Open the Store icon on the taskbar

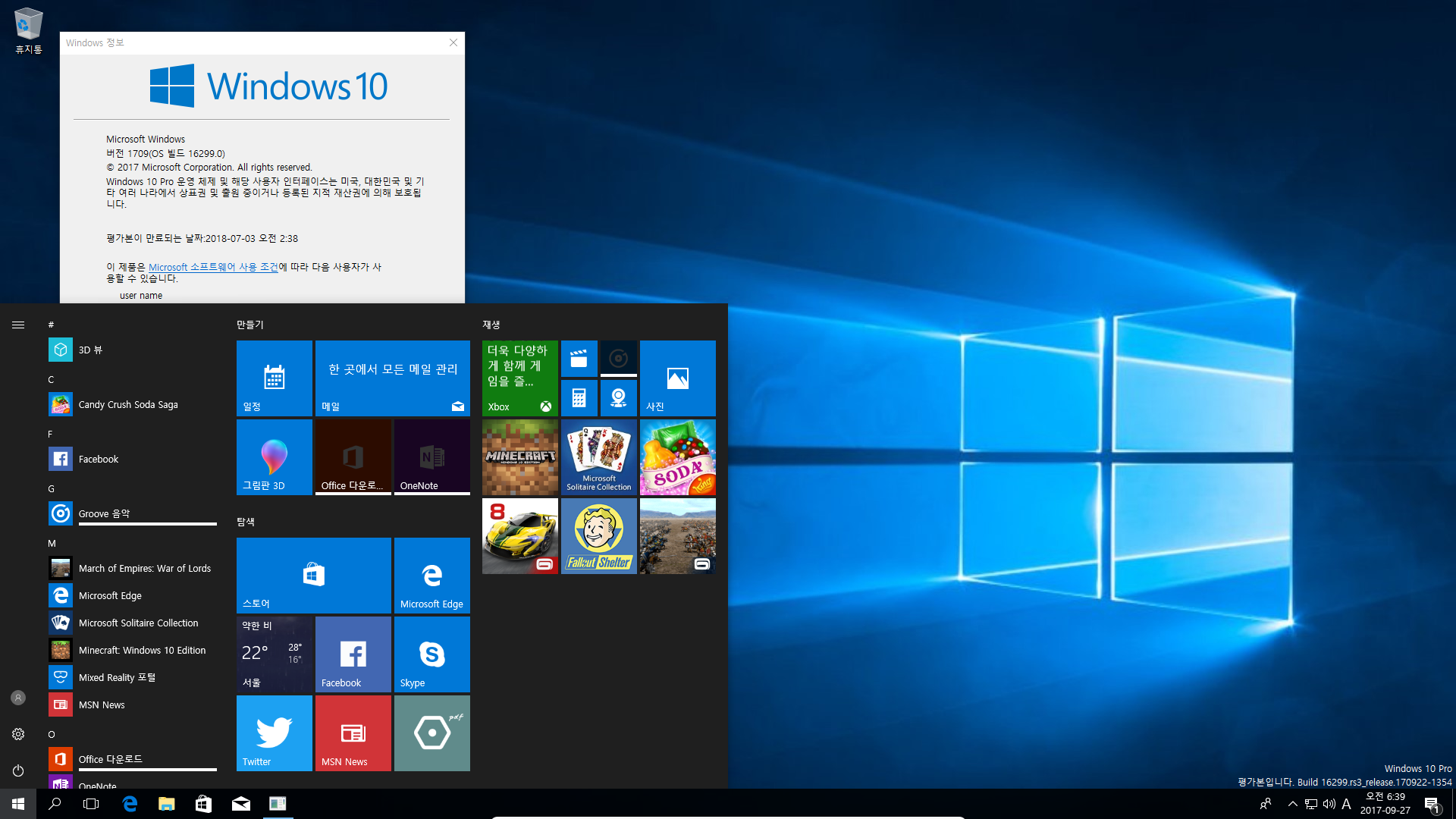(x=203, y=804)
